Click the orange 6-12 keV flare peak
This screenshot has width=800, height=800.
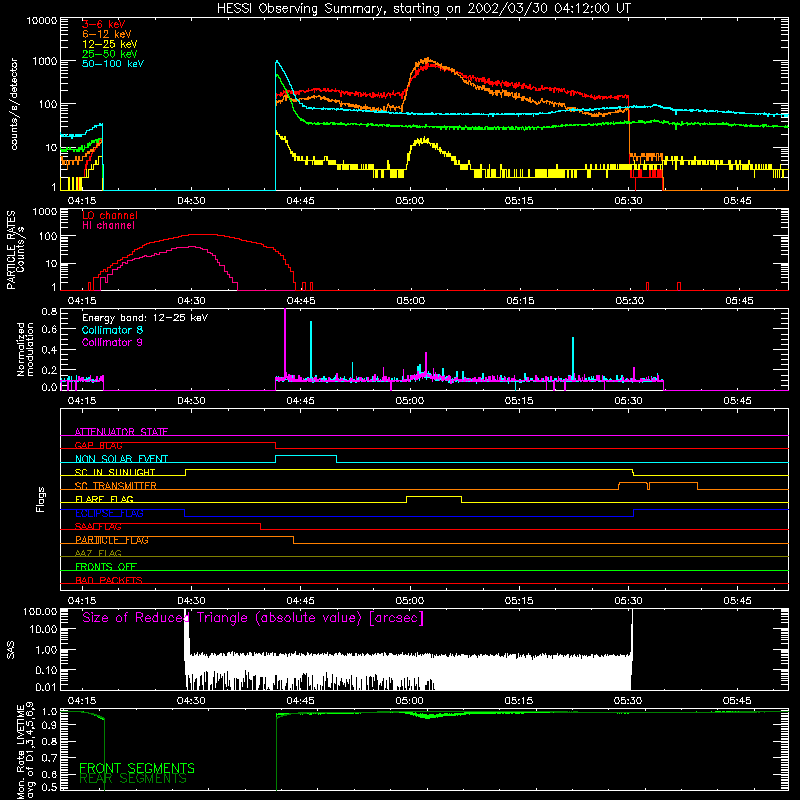(x=428, y=60)
